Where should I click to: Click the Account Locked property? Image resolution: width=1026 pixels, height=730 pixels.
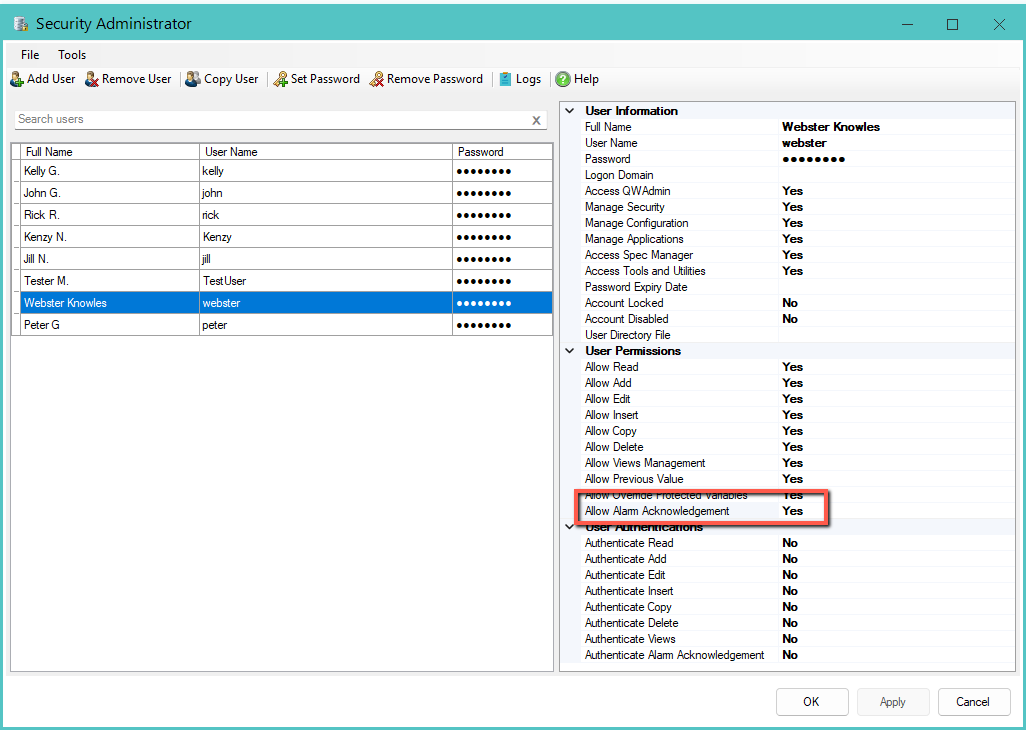(797, 304)
